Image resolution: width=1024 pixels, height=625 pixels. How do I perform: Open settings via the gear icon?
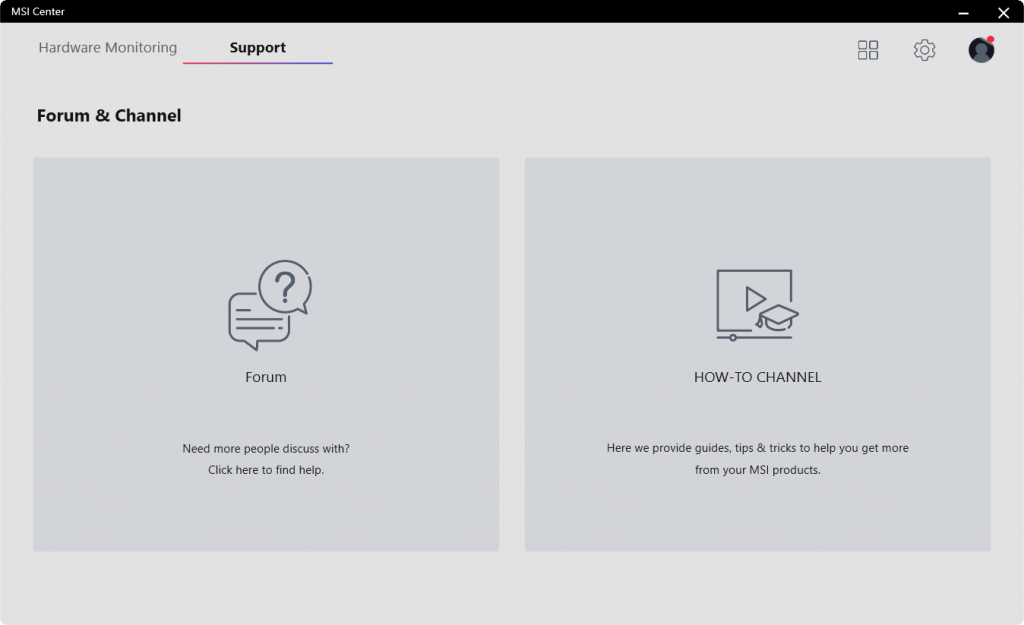coord(924,50)
